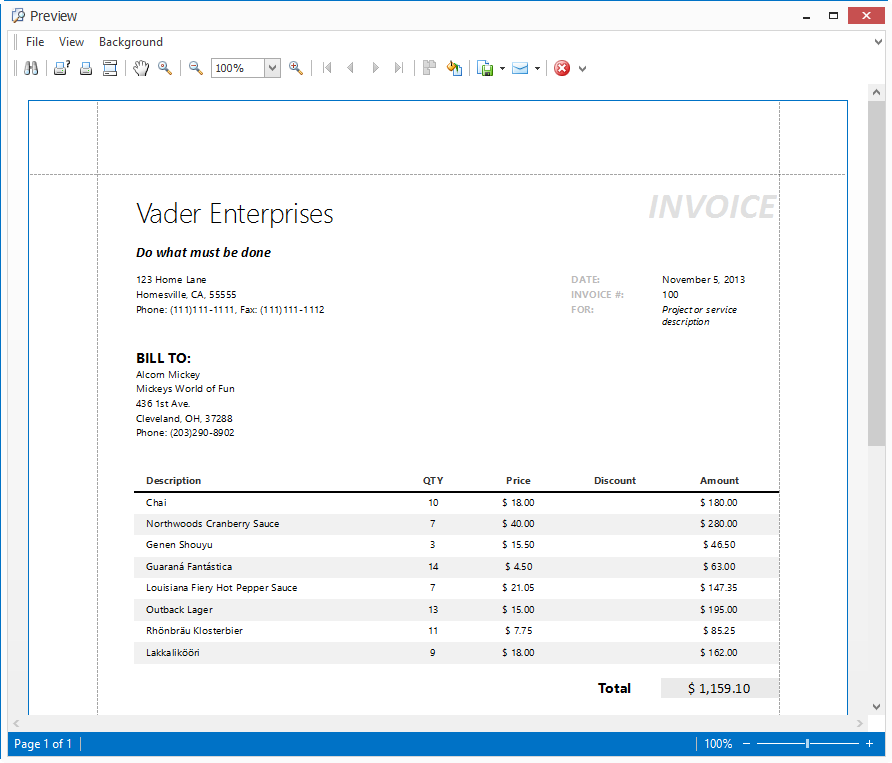892x763 pixels.
Task: Expand the Export Document dropdown arrow
Action: click(502, 68)
